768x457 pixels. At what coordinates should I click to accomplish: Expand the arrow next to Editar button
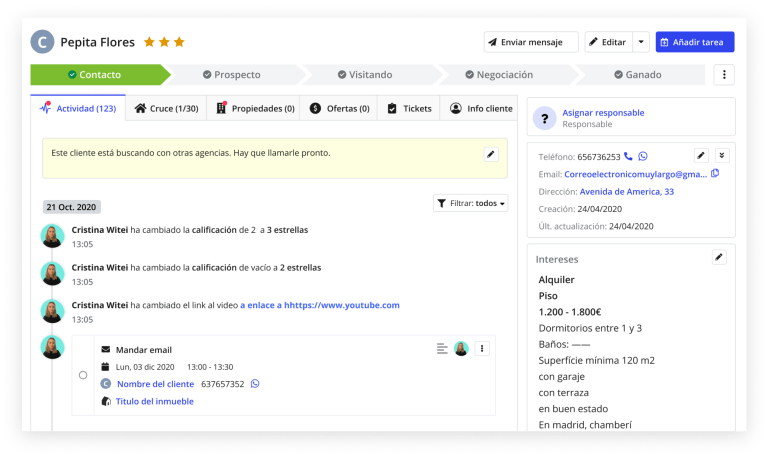click(x=641, y=42)
